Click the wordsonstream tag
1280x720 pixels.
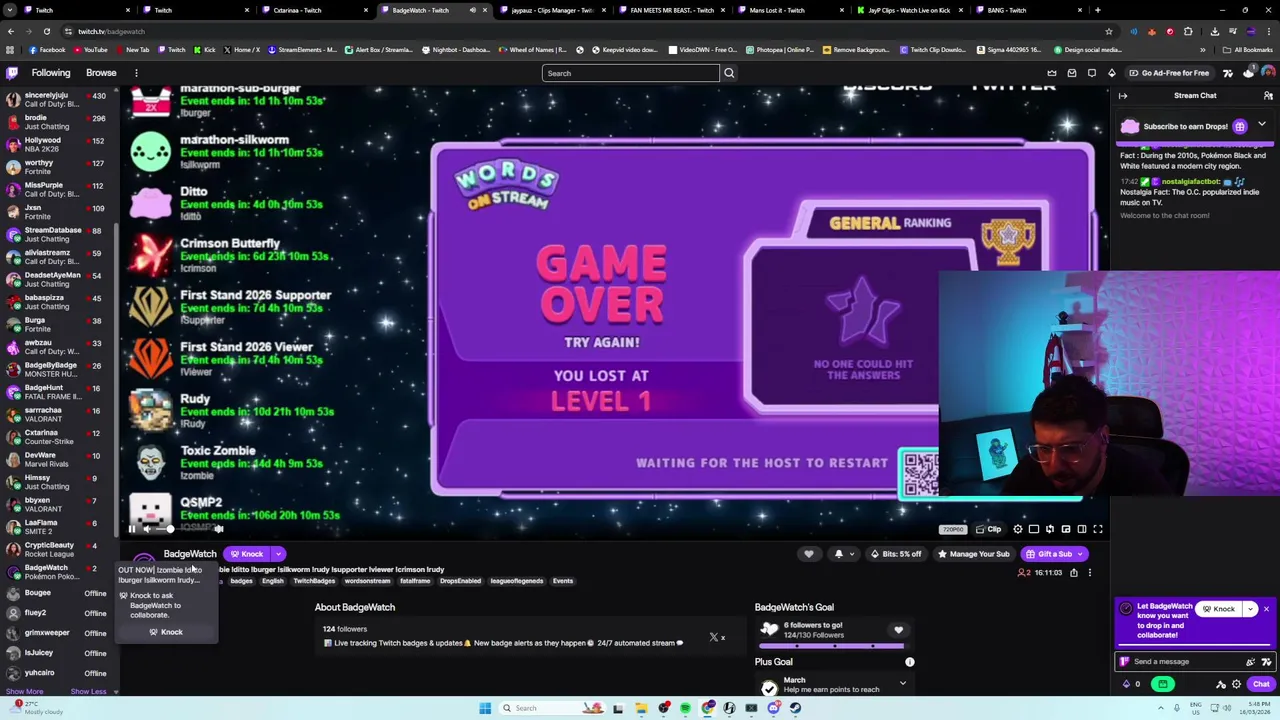click(x=367, y=581)
